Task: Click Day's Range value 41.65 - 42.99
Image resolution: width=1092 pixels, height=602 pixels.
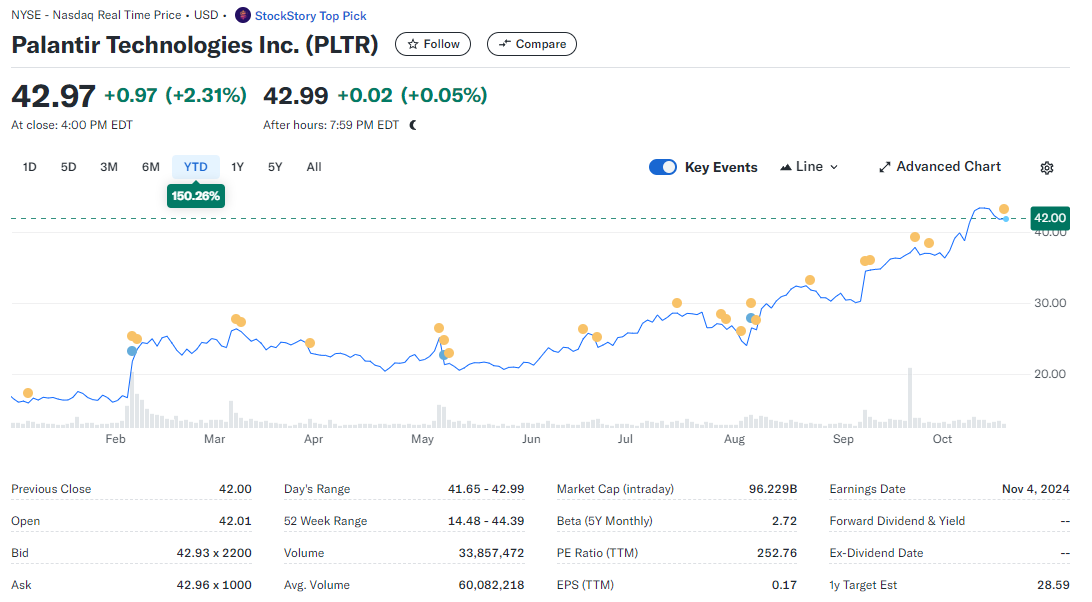Action: pyautogui.click(x=486, y=489)
